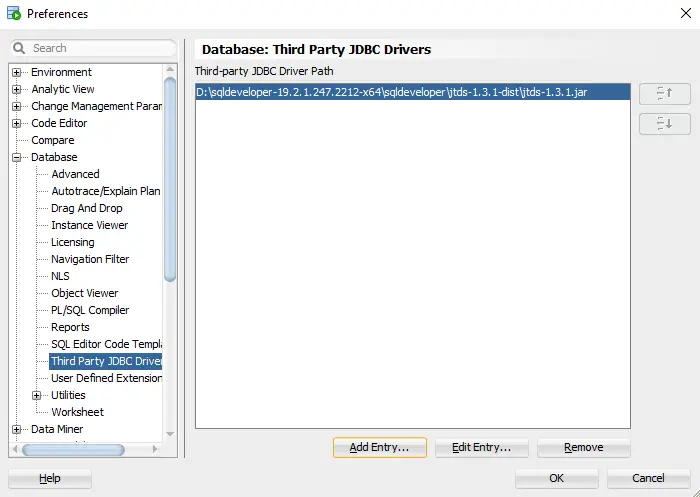Open NLS settings

click(60, 276)
